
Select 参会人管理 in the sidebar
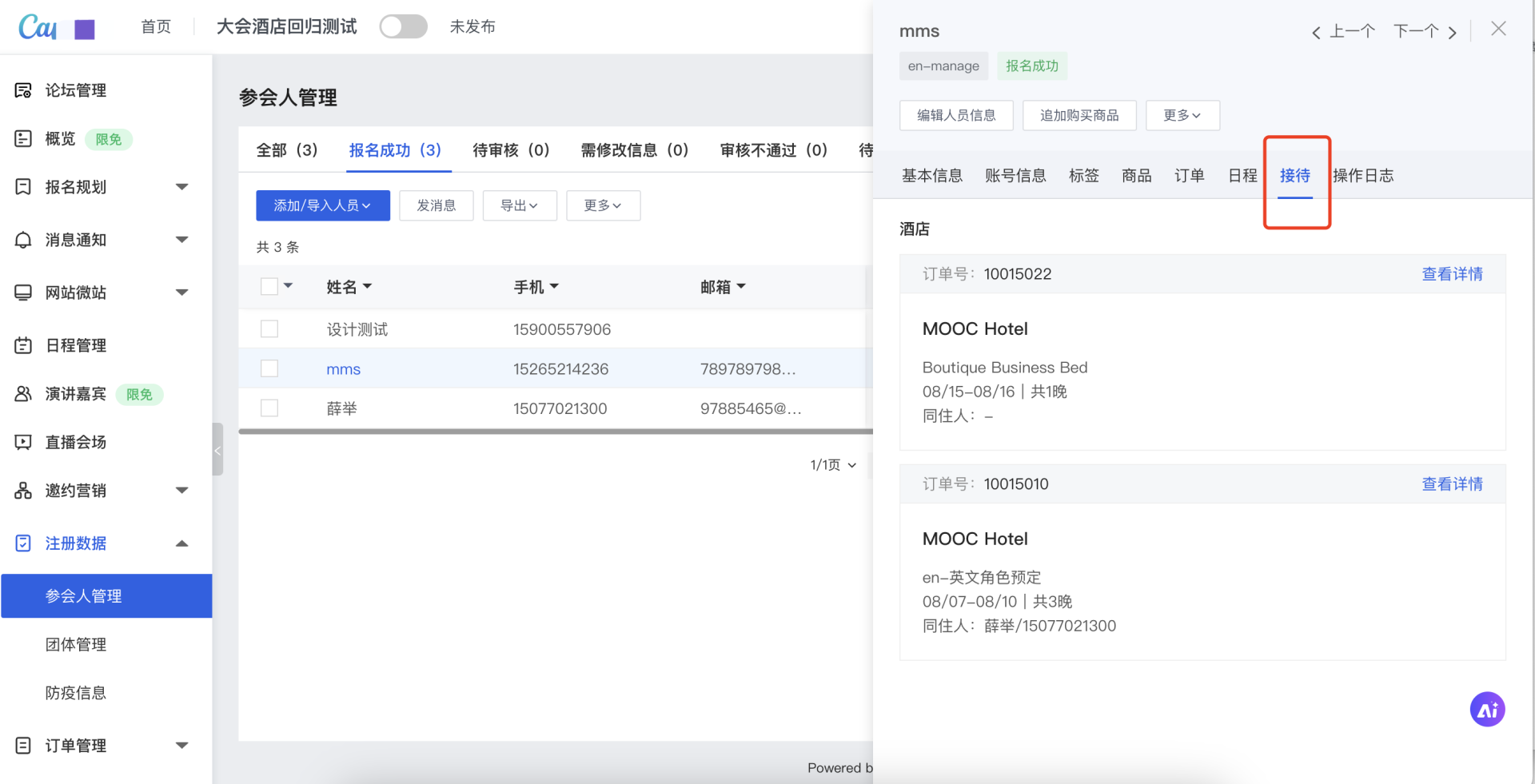coord(106,596)
